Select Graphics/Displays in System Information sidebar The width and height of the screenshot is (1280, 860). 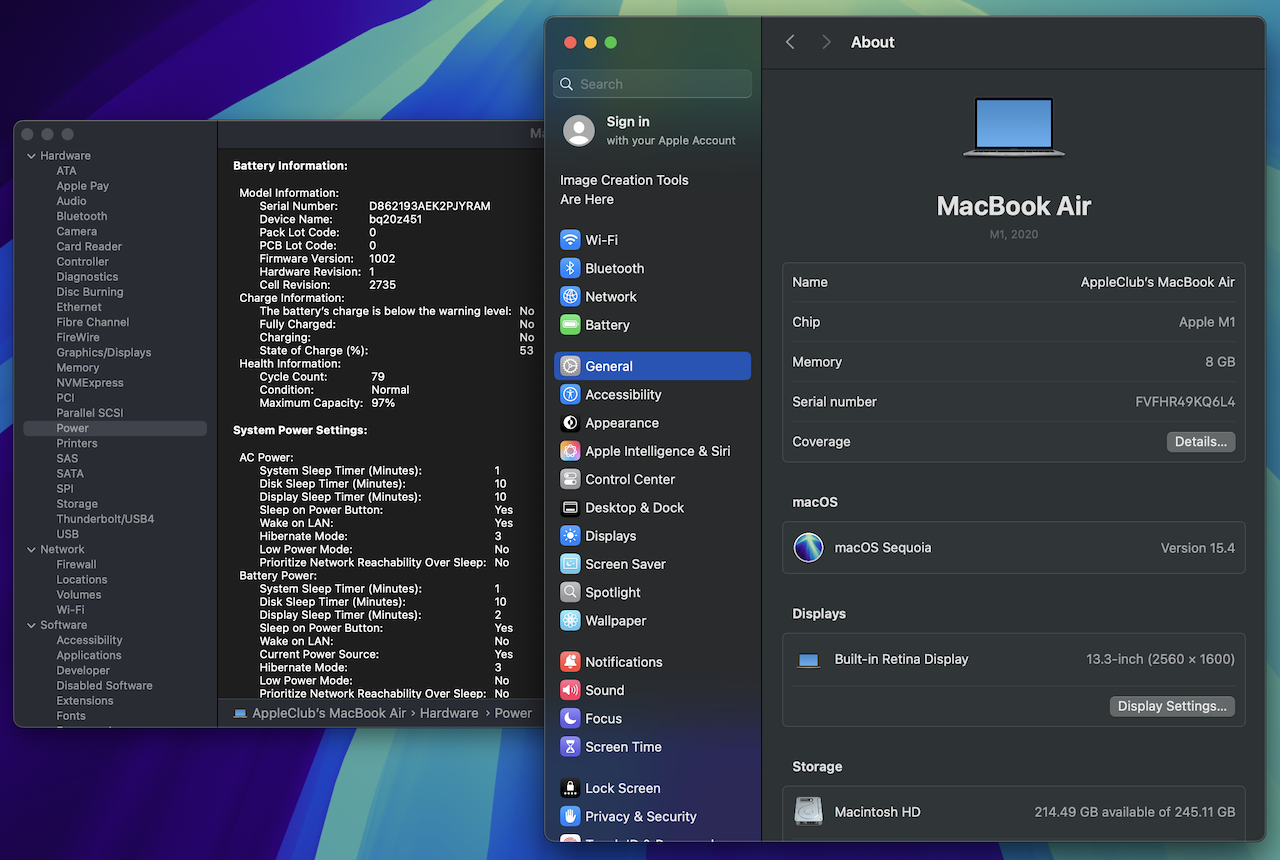(104, 353)
